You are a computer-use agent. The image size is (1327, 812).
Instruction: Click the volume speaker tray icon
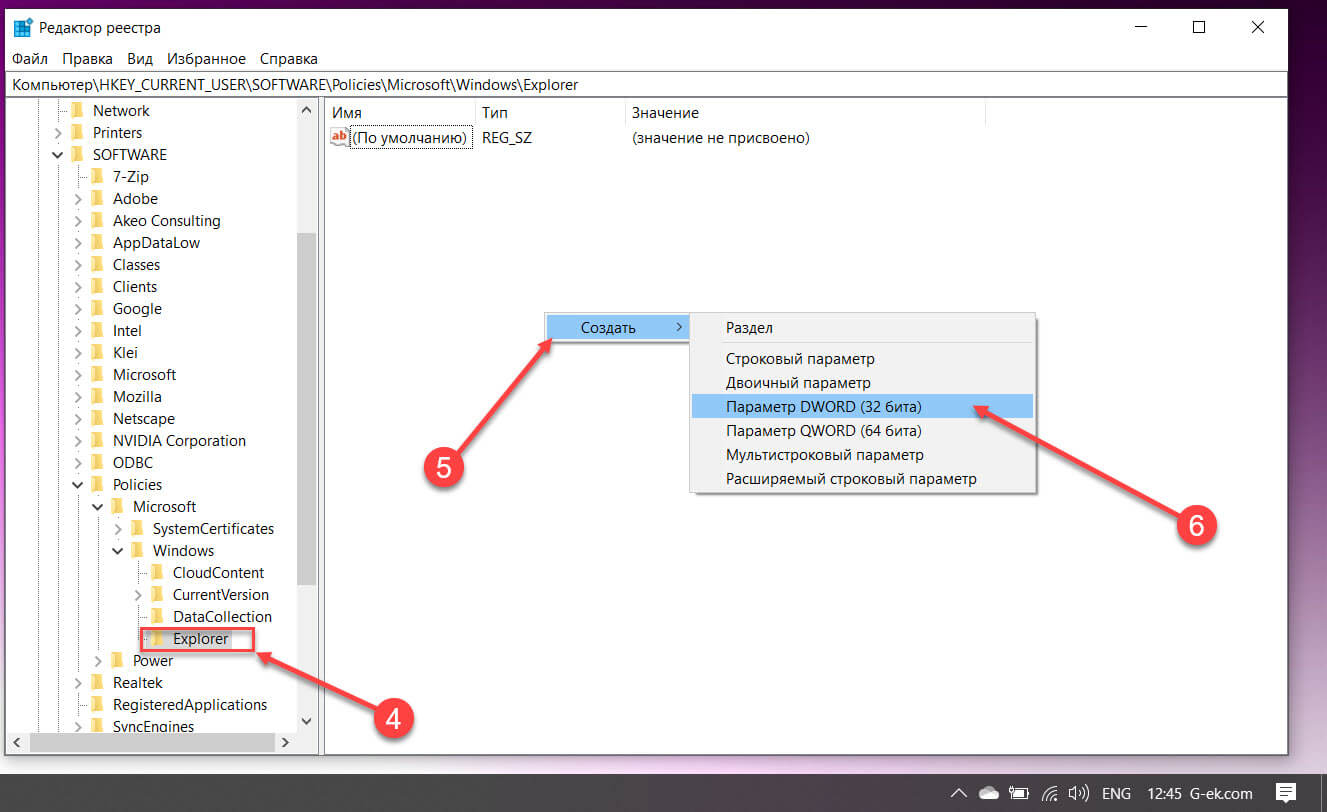click(1078, 794)
